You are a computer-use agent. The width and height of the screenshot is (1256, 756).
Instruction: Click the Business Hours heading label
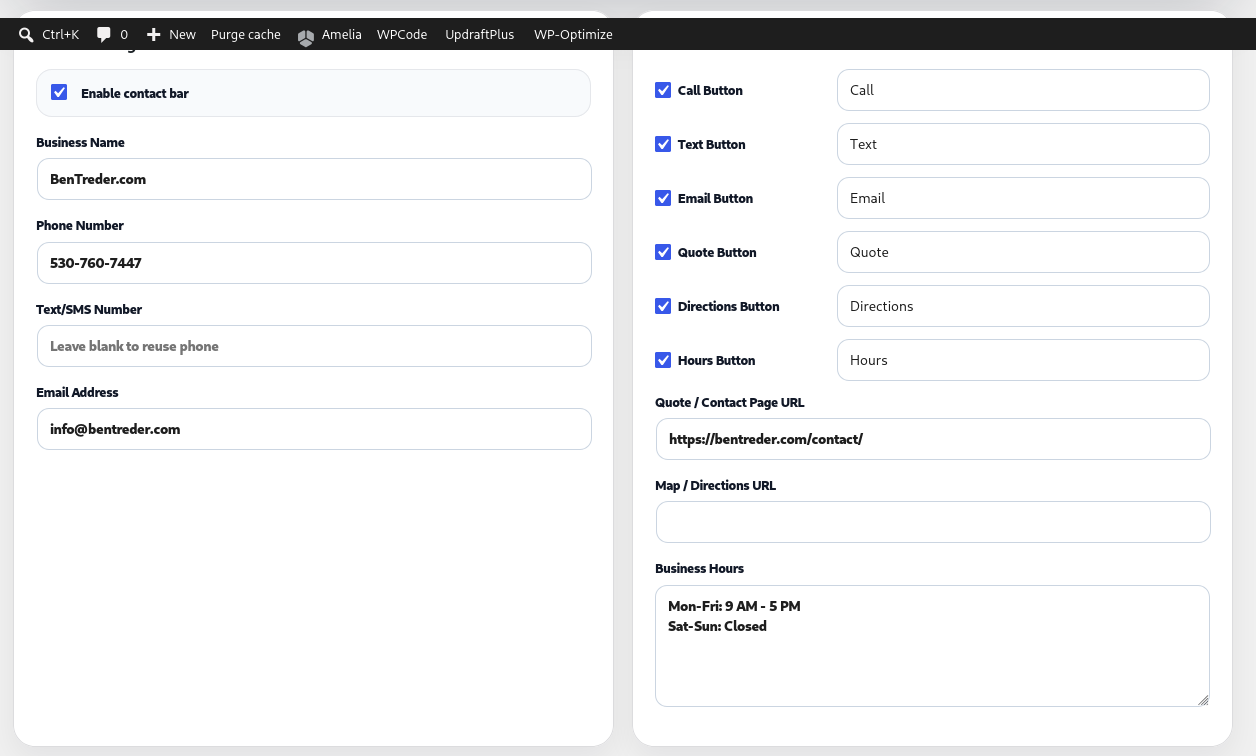699,568
